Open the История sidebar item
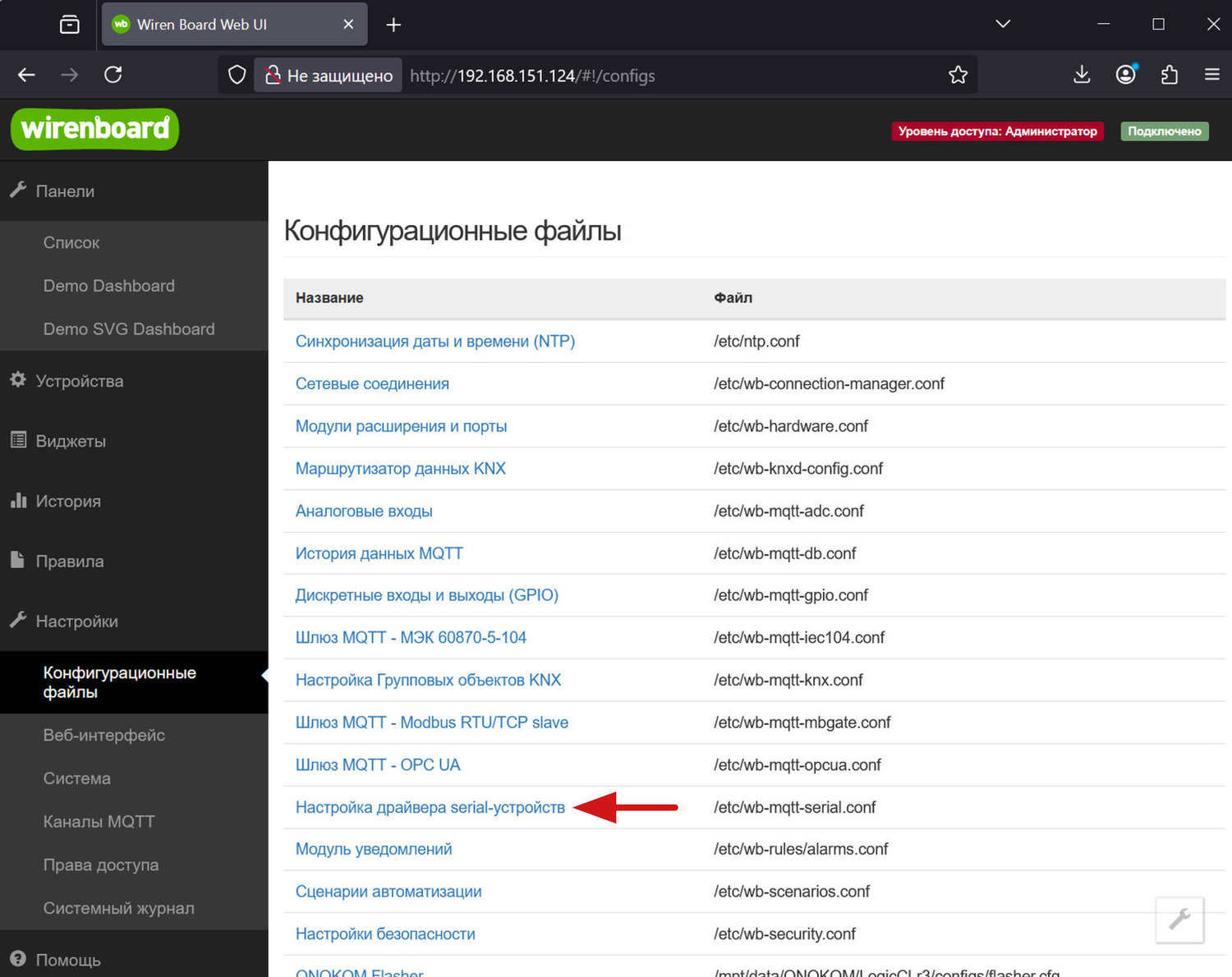This screenshot has height=977, width=1232. tap(68, 501)
